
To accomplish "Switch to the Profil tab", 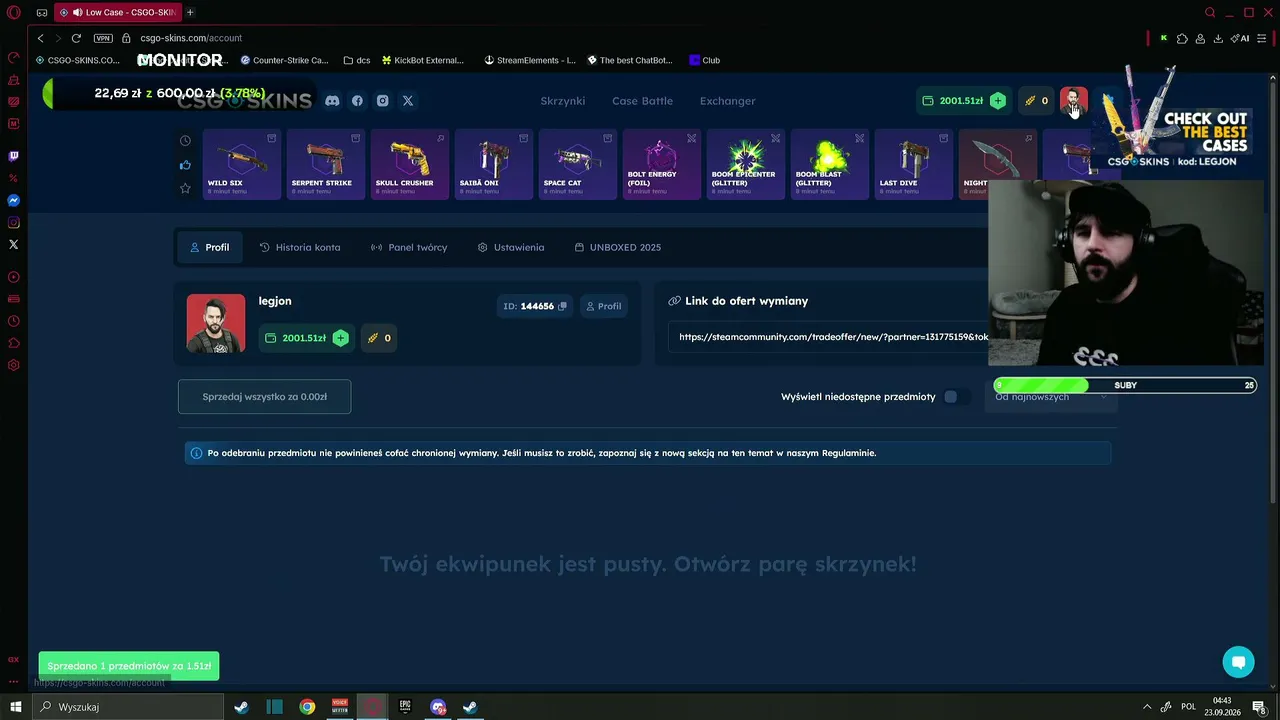I will 210,247.
